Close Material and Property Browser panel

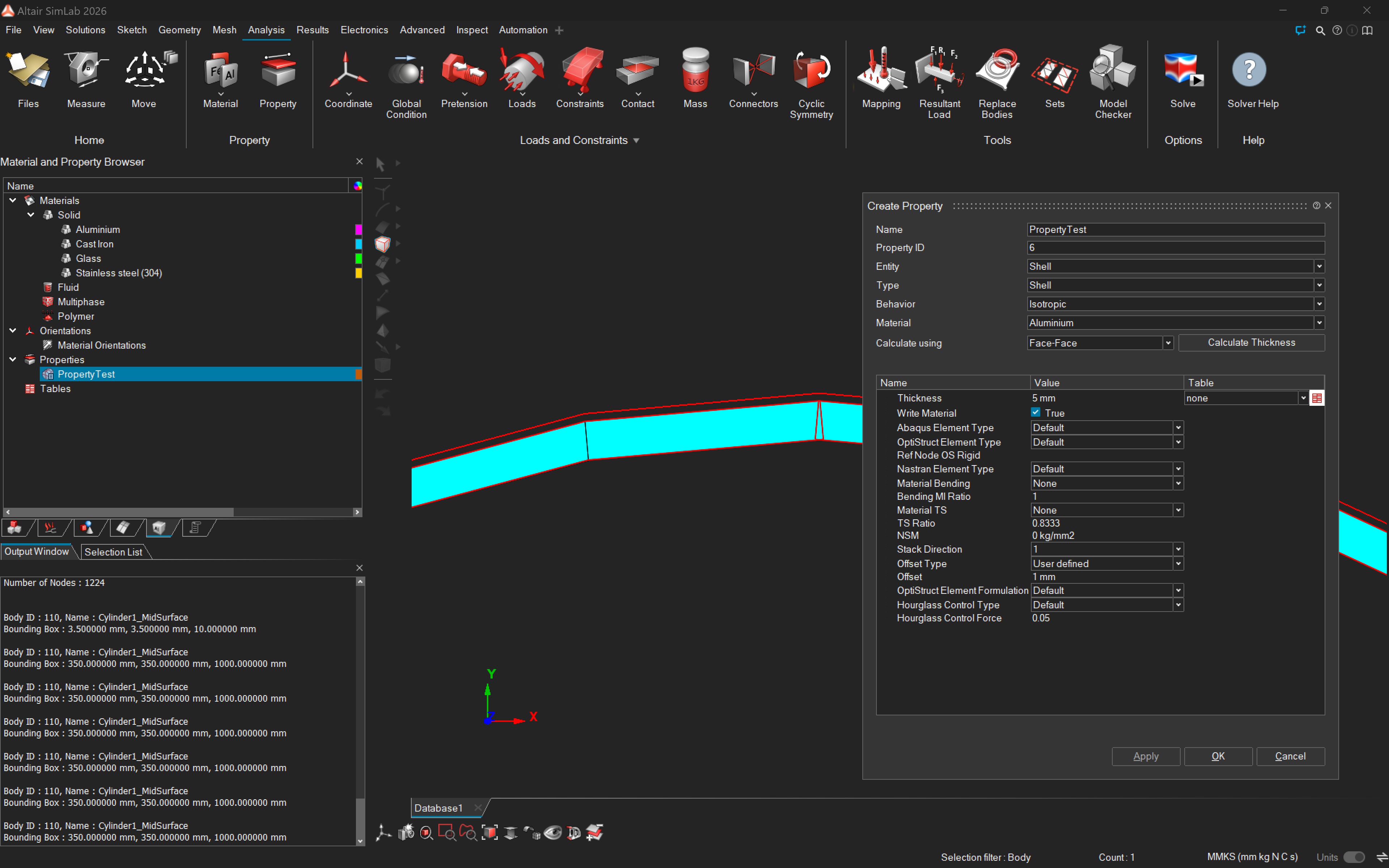[x=359, y=162]
